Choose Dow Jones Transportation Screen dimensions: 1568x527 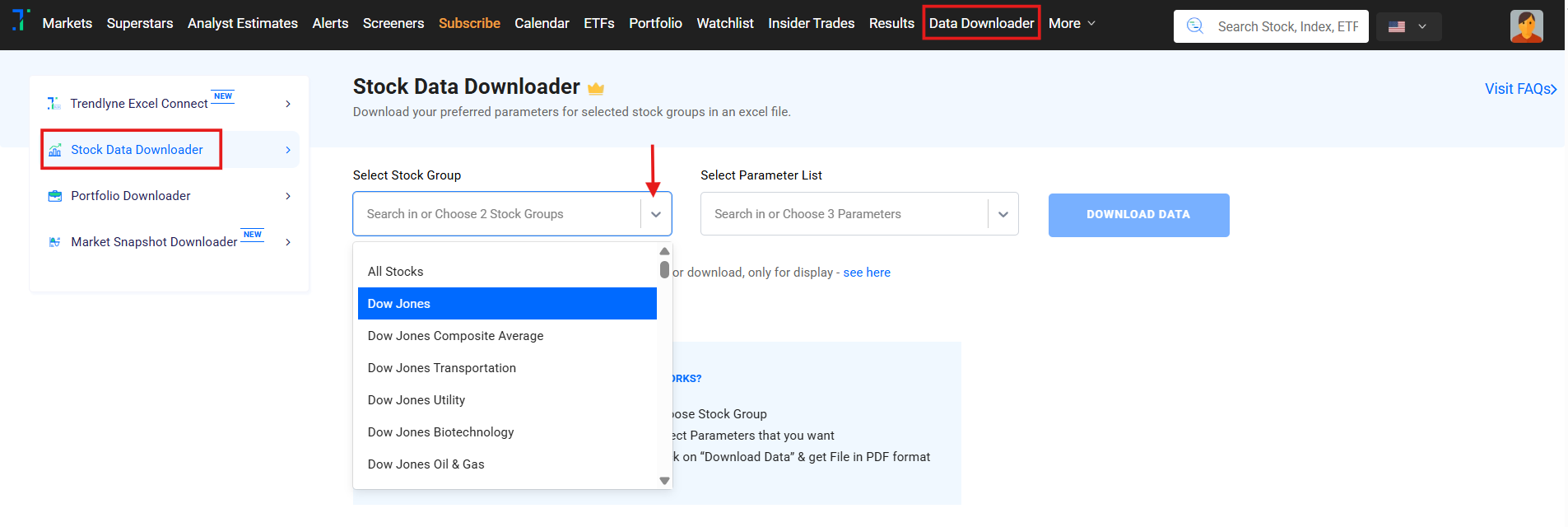click(507, 368)
